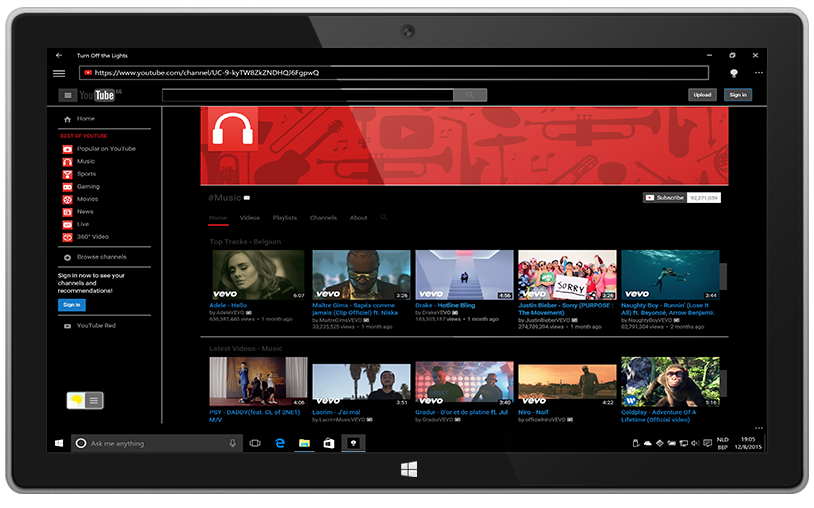The width and height of the screenshot is (814, 508).
Task: Click the YouTube search input box
Action: (x=308, y=95)
